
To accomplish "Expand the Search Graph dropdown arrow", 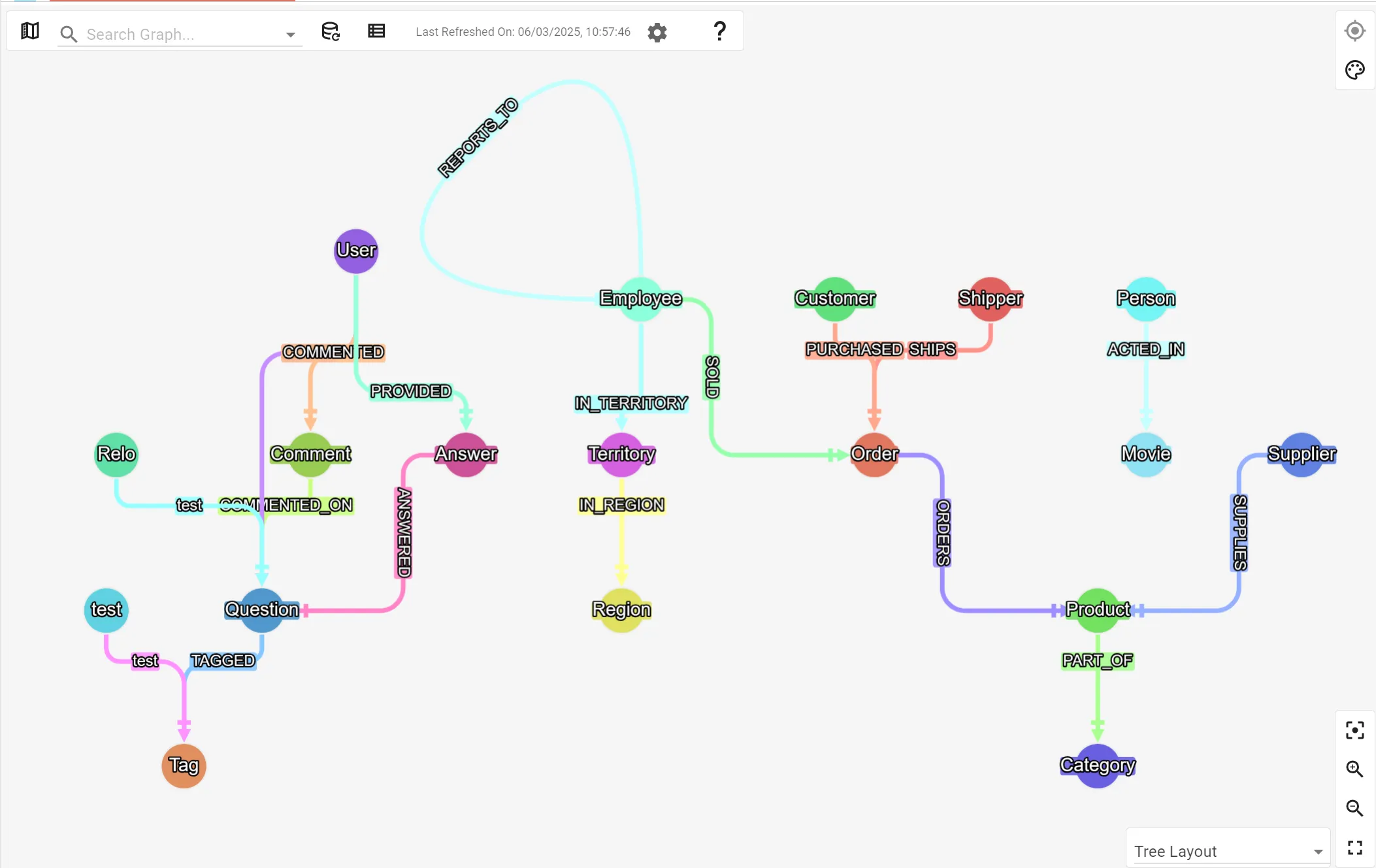I will pos(291,35).
